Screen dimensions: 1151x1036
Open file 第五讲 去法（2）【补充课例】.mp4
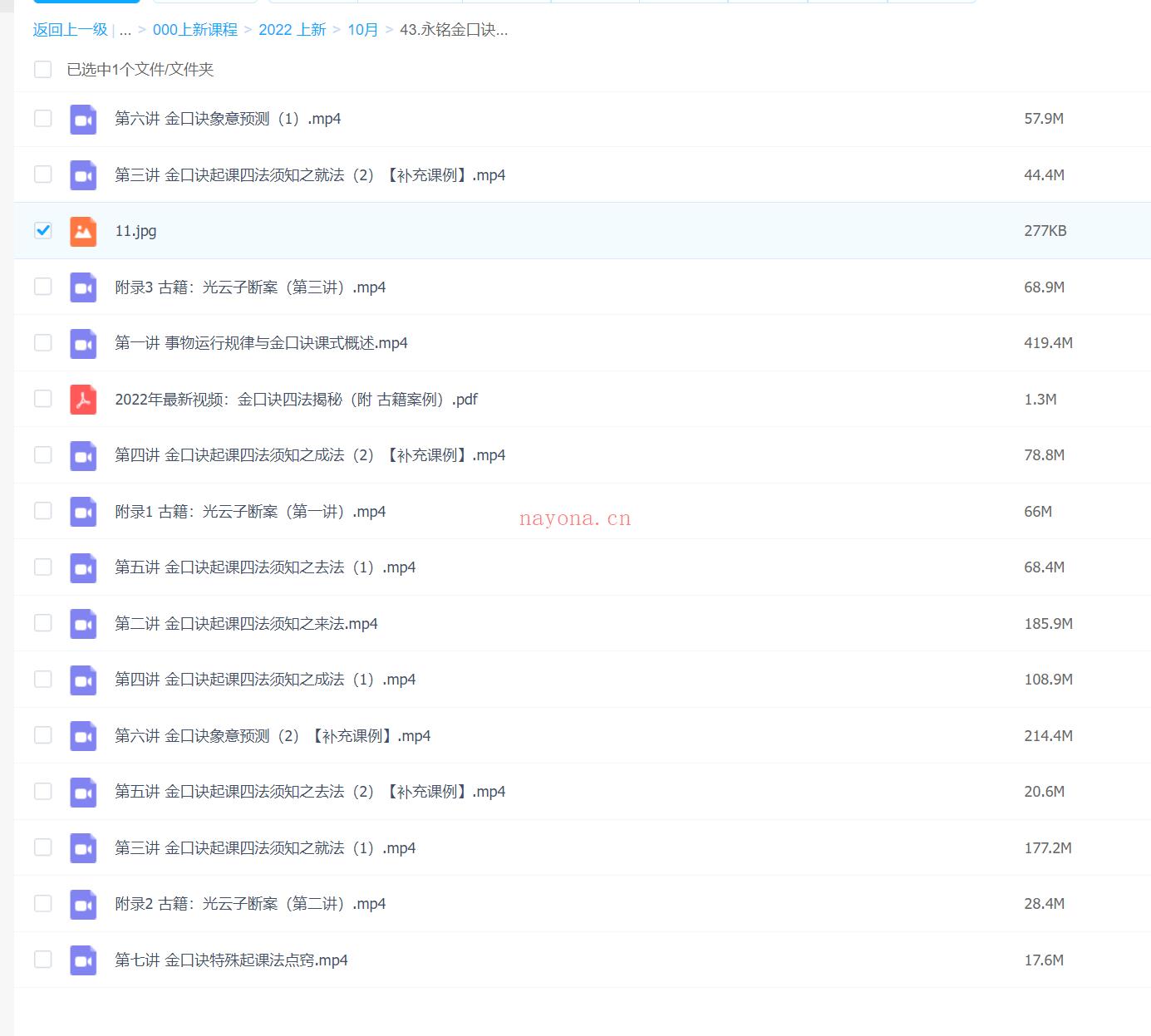tap(310, 792)
